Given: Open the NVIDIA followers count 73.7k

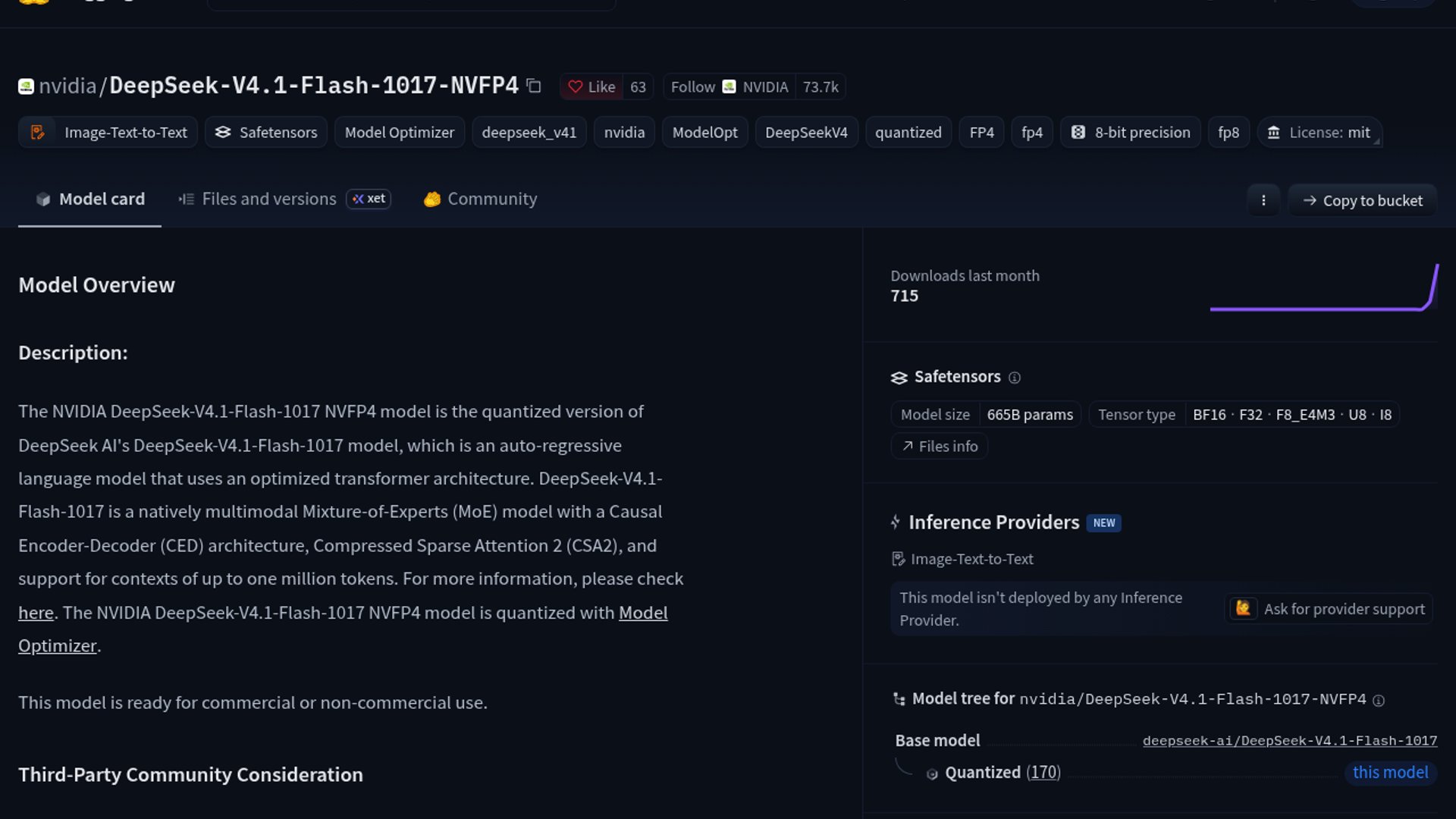Looking at the screenshot, I should pyautogui.click(x=821, y=86).
